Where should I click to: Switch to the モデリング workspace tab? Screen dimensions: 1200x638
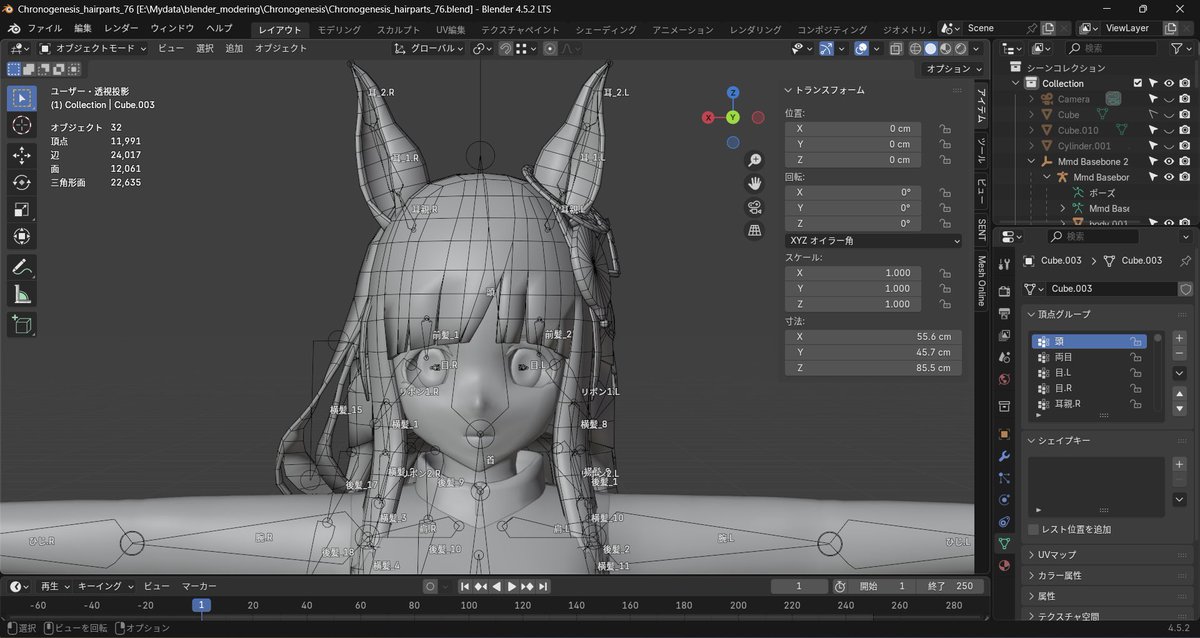click(x=339, y=29)
